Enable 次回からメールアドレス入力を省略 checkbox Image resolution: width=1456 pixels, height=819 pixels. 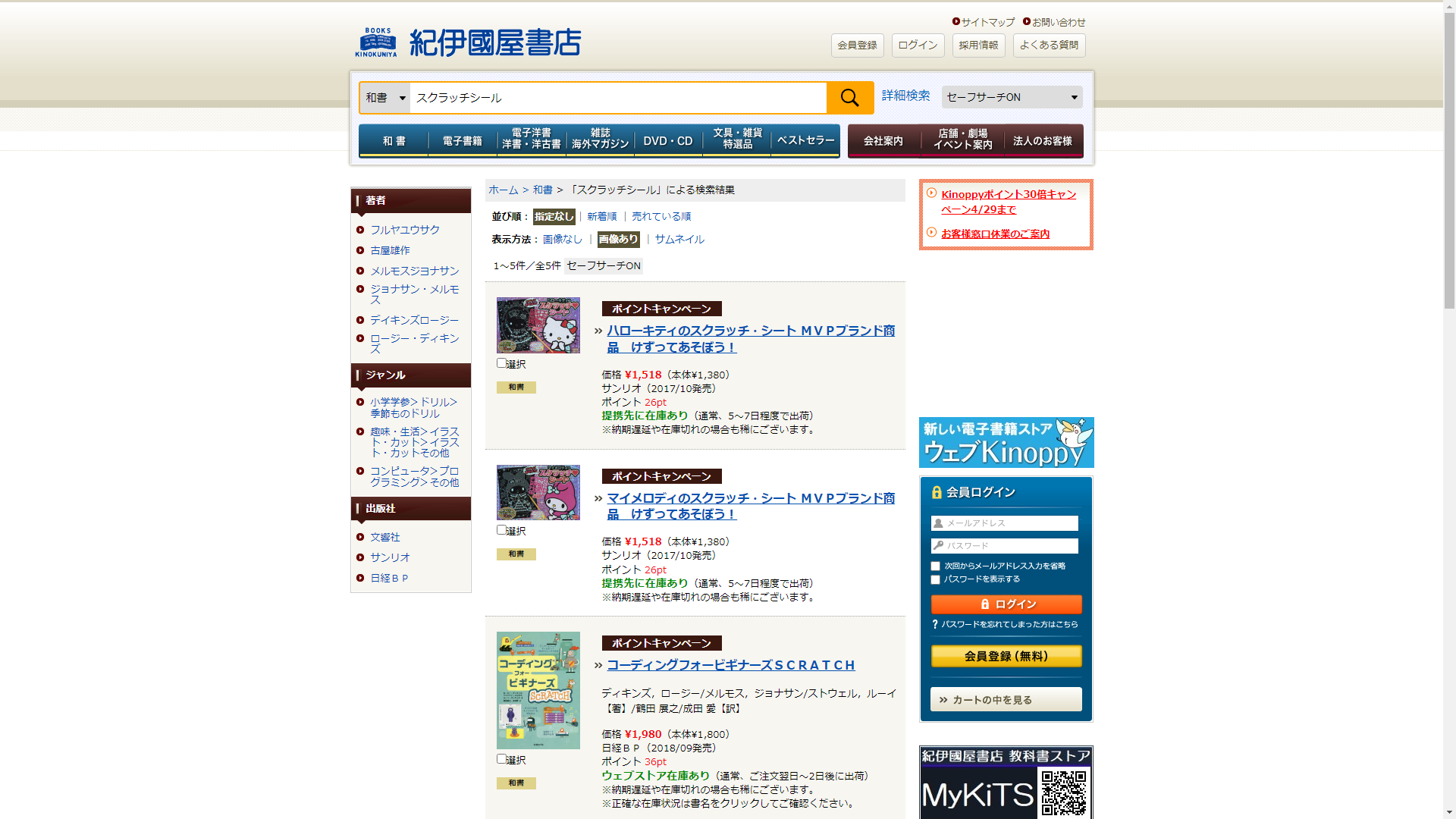pyautogui.click(x=935, y=566)
